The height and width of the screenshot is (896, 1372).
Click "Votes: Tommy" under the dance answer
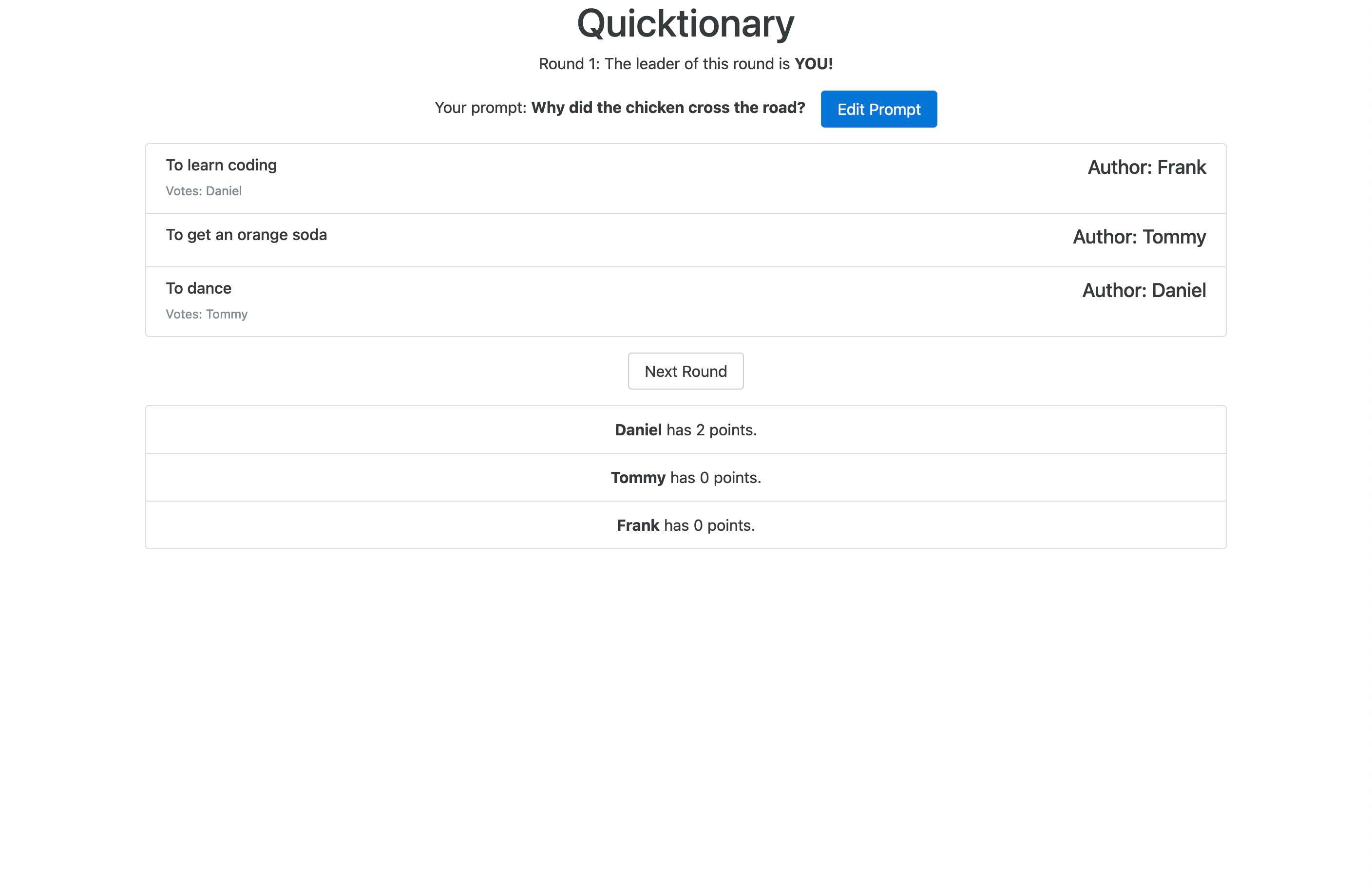pyautogui.click(x=207, y=314)
